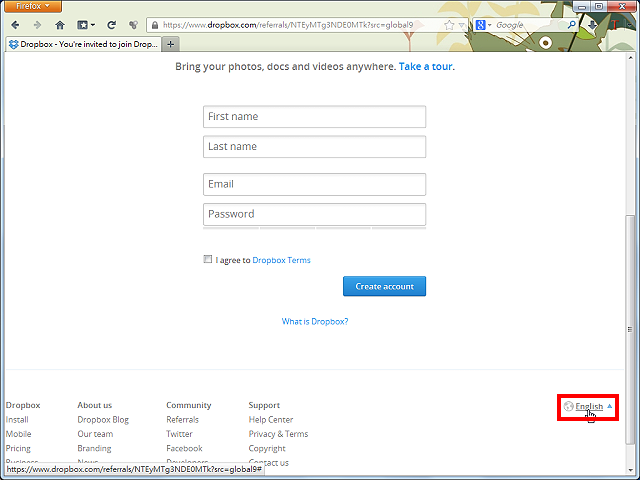Viewport: 640px width, 480px height.
Task: Focus the address bar URL
Action: 288,25
